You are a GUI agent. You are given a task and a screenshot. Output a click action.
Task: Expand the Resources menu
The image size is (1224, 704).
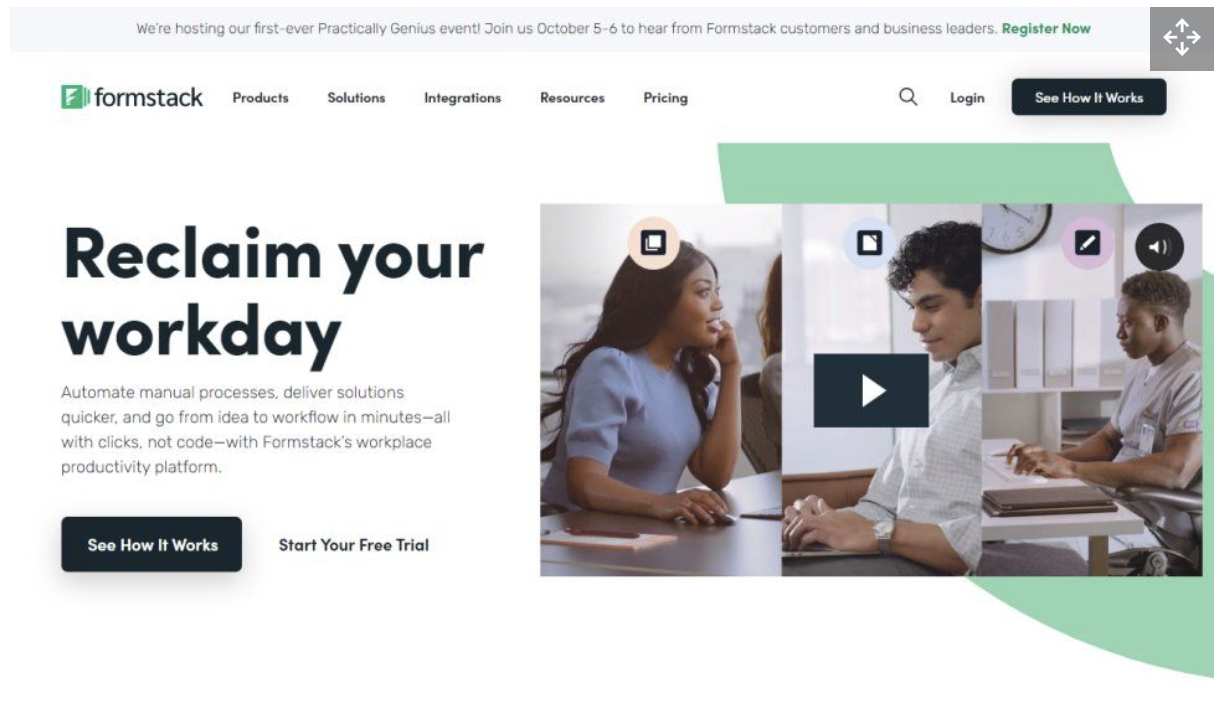point(572,98)
